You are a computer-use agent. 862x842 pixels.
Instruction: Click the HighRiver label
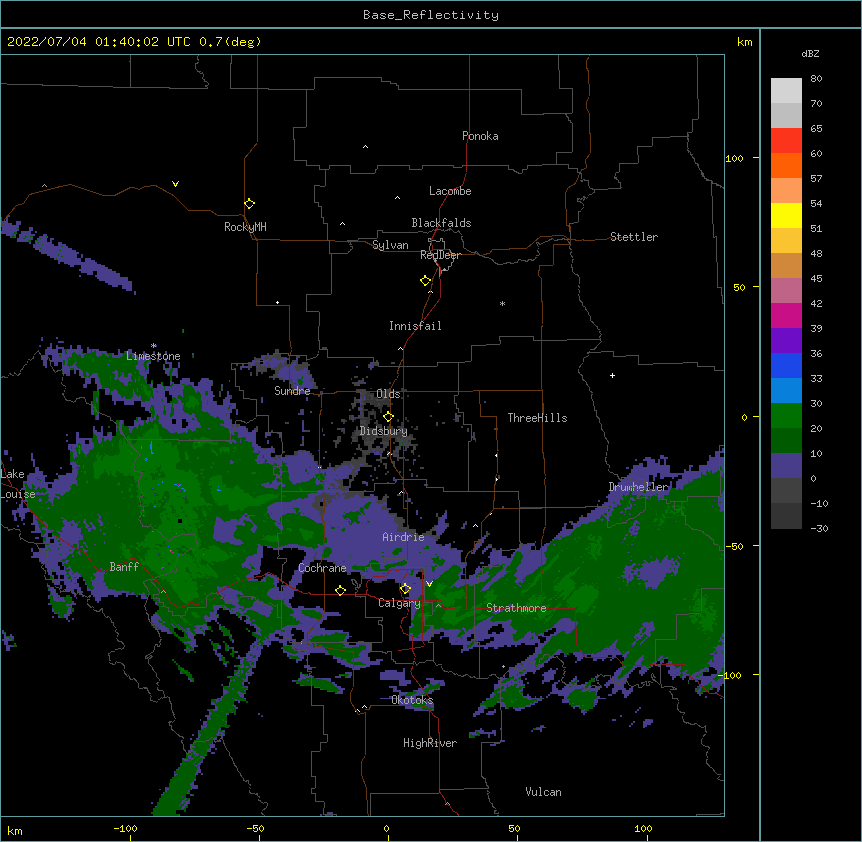[430, 743]
